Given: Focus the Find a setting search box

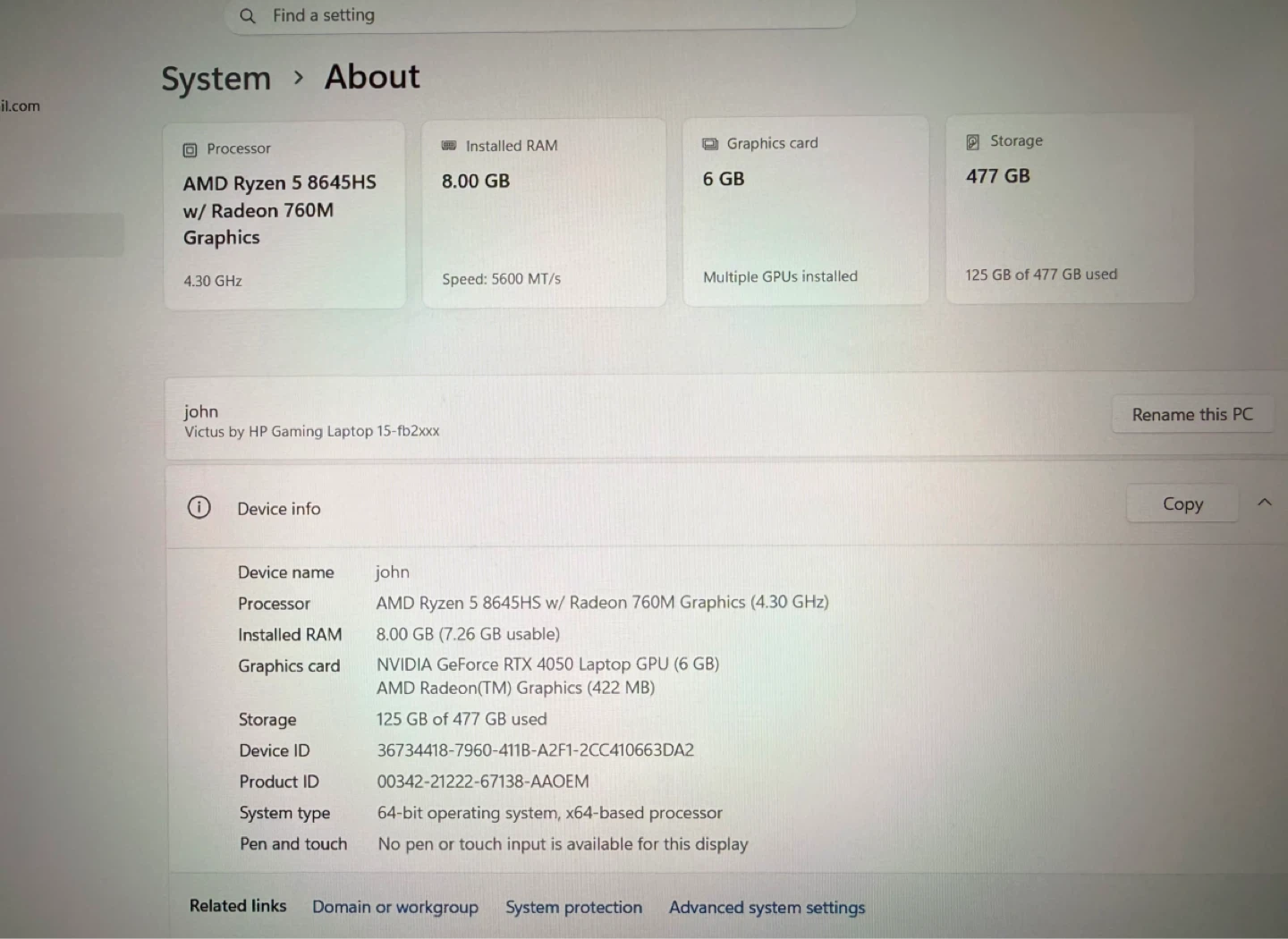Looking at the screenshot, I should click(540, 16).
